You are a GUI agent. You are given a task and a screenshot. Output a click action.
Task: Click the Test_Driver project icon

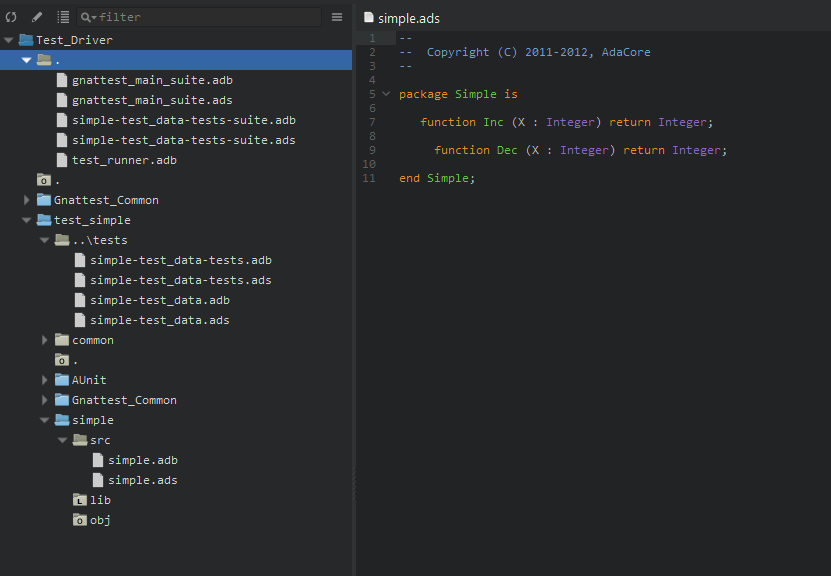(x=26, y=40)
